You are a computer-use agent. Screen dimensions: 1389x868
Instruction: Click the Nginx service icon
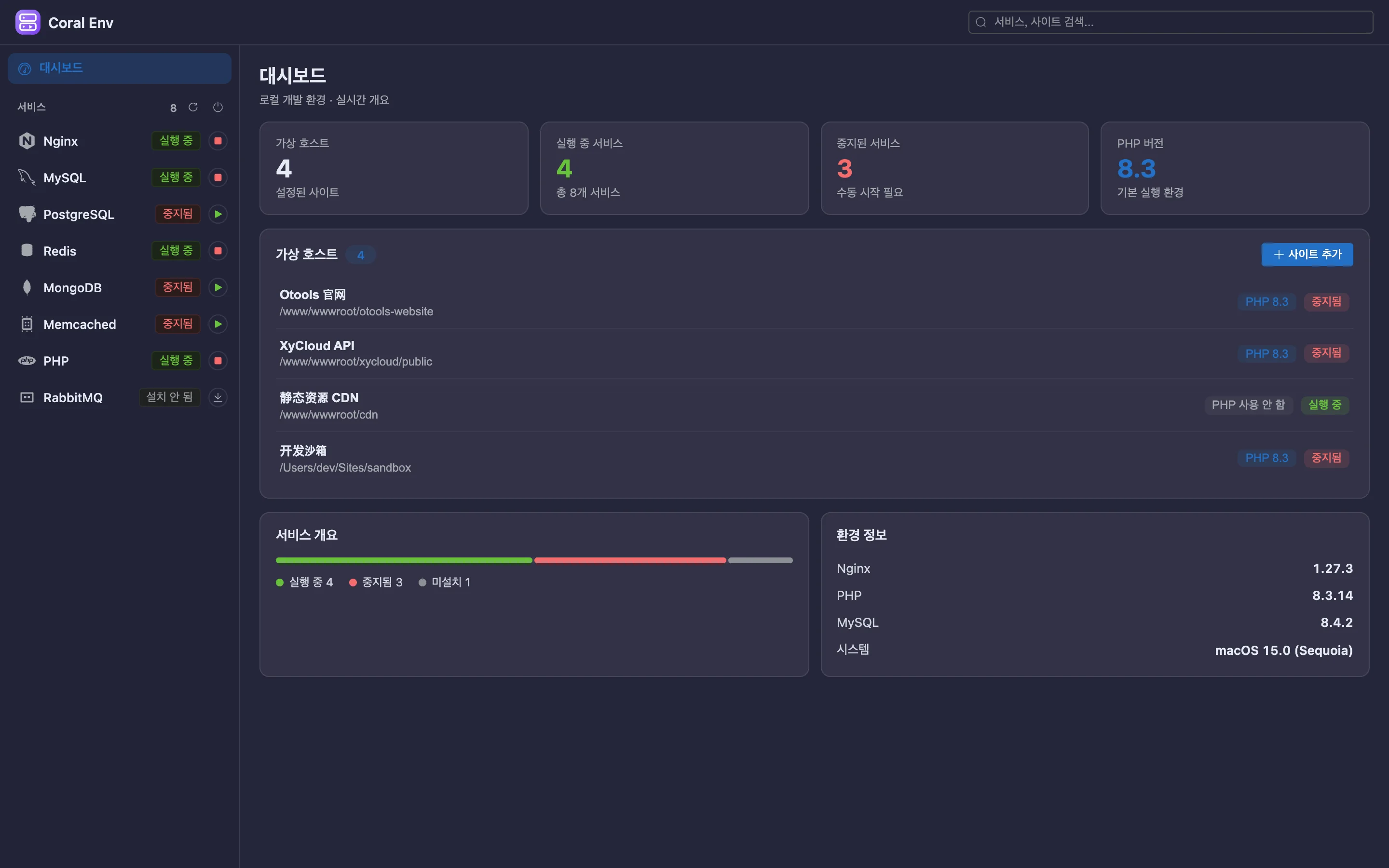[27, 141]
